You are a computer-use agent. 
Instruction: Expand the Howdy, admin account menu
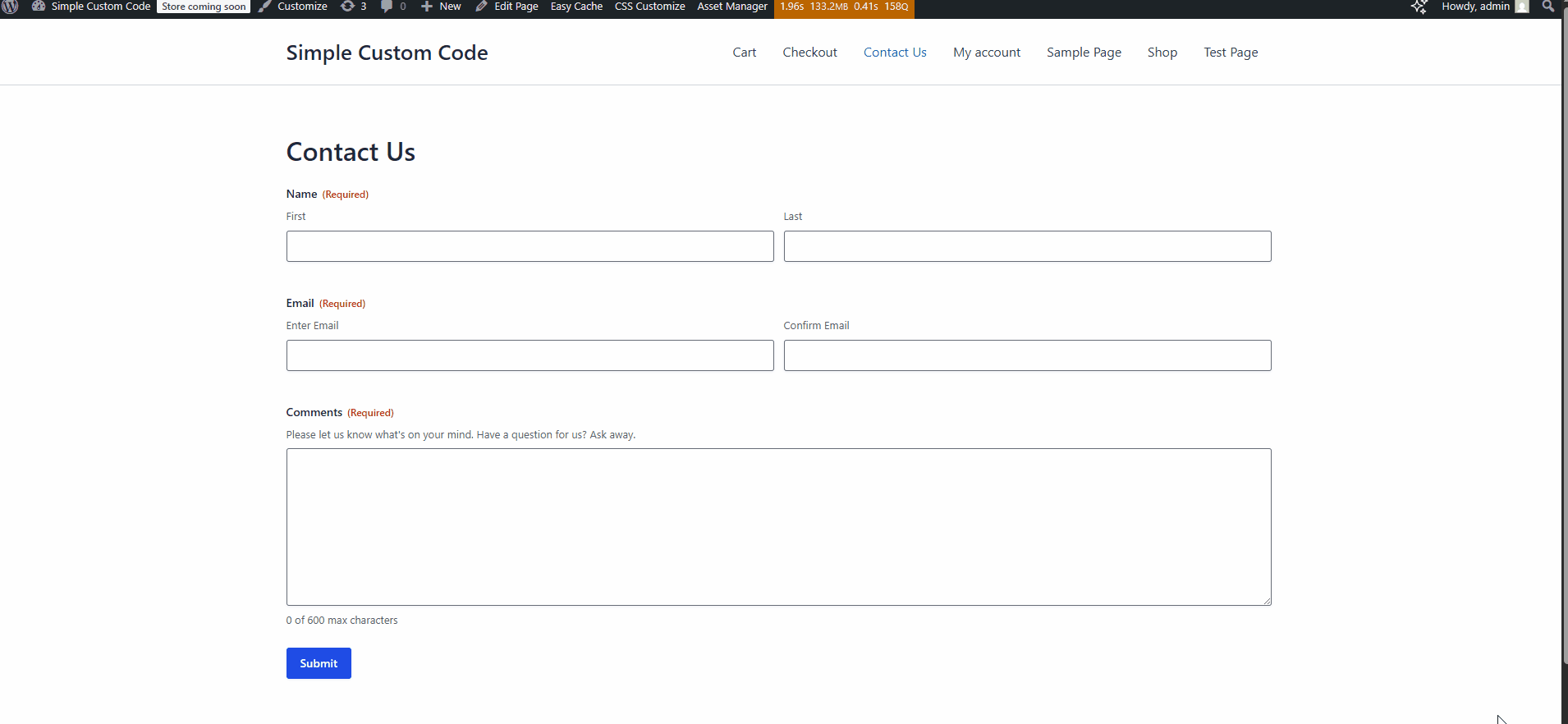point(1474,6)
